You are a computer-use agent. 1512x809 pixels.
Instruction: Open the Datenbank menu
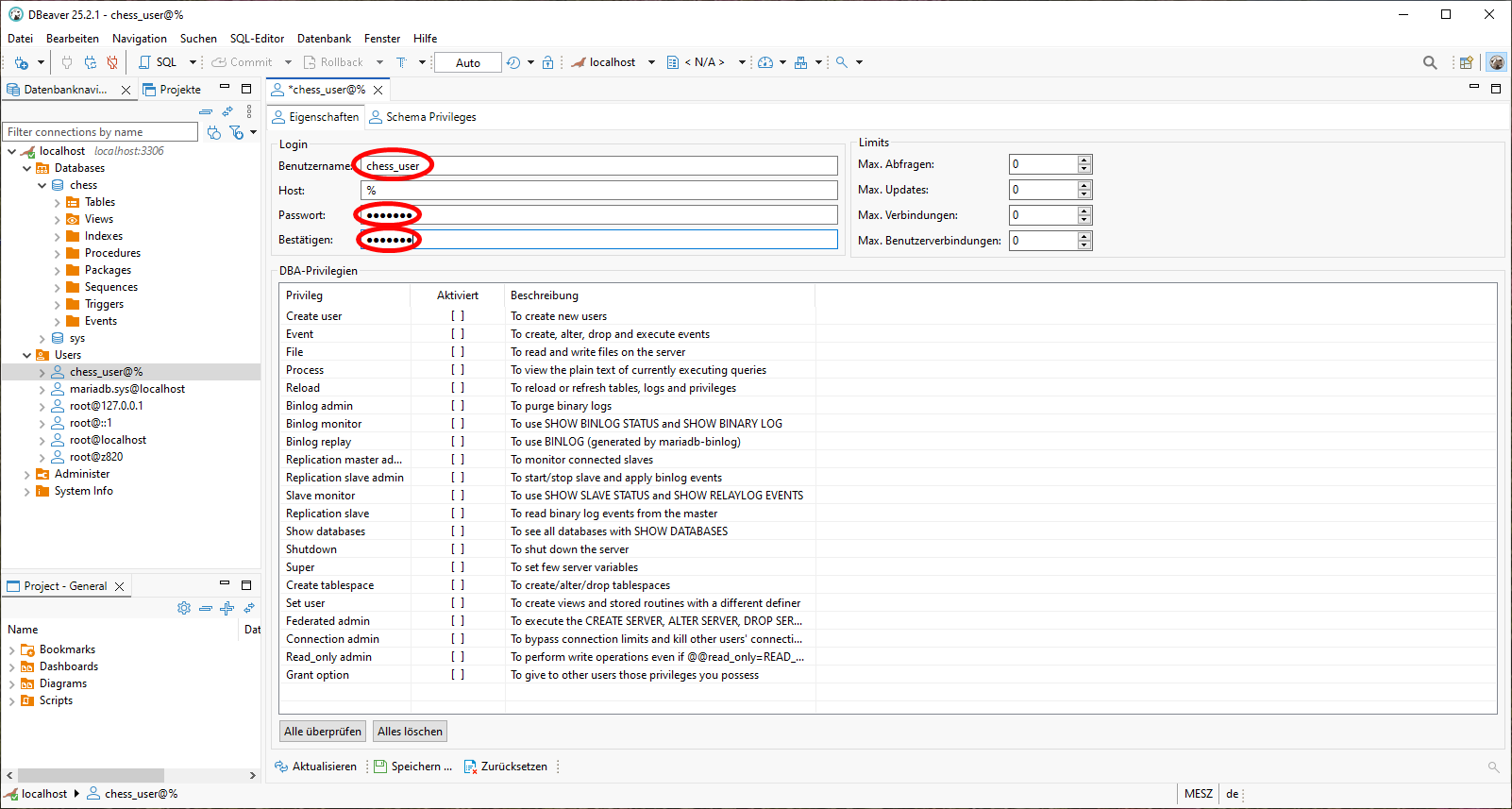324,39
